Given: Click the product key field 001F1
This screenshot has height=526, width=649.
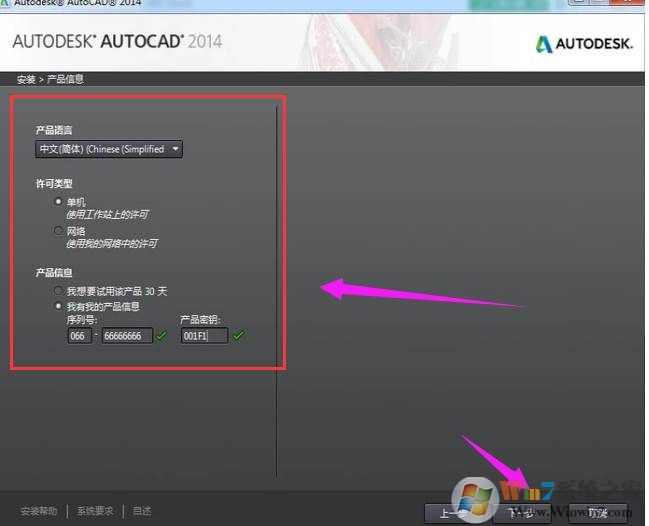Looking at the screenshot, I should coord(203,336).
